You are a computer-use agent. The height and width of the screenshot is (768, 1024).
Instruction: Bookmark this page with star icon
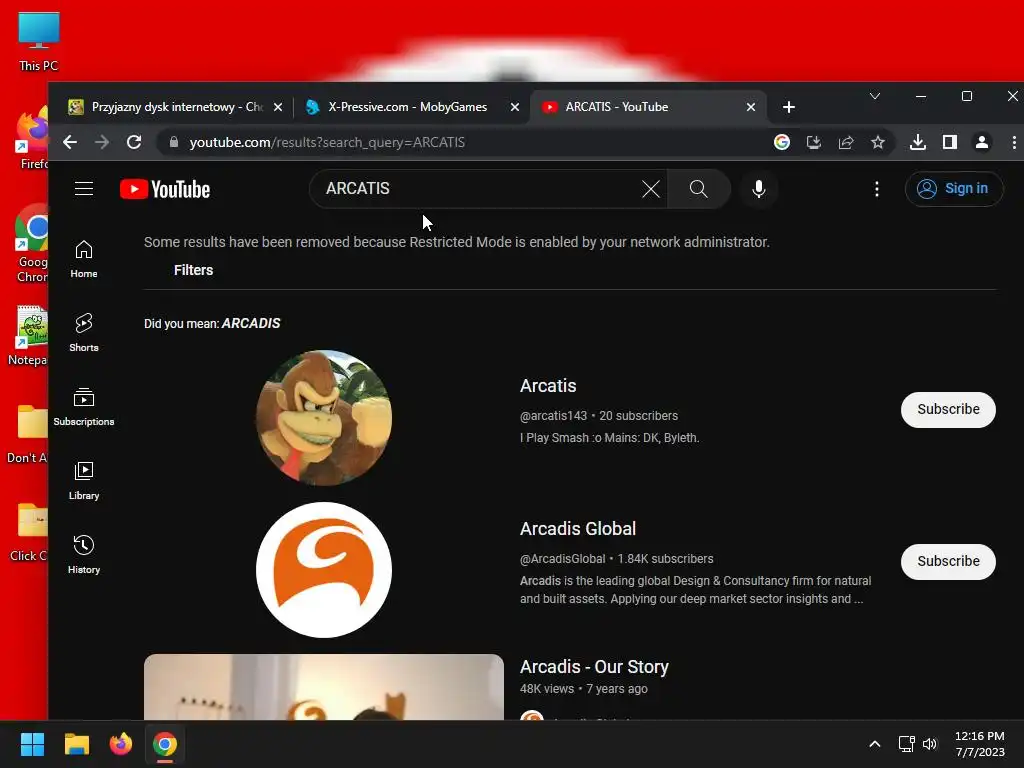tap(878, 142)
